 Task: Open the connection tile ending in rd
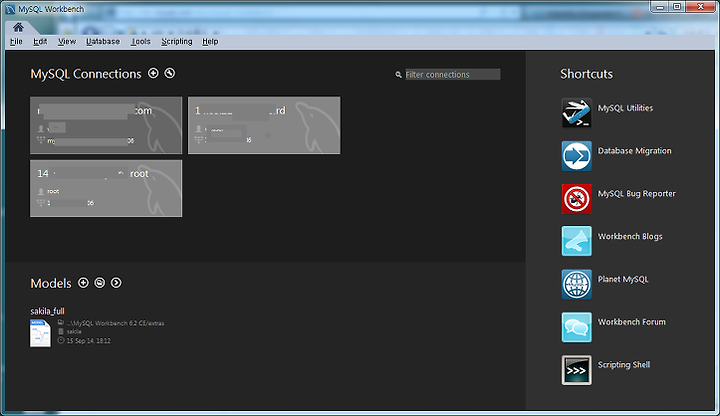pyautogui.click(x=264, y=125)
